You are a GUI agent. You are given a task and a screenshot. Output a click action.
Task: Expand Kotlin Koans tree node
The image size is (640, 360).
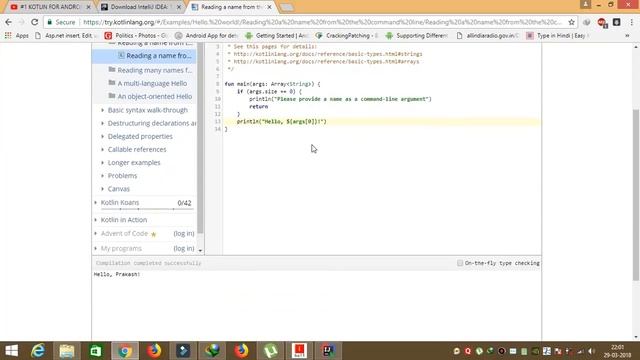tap(96, 202)
